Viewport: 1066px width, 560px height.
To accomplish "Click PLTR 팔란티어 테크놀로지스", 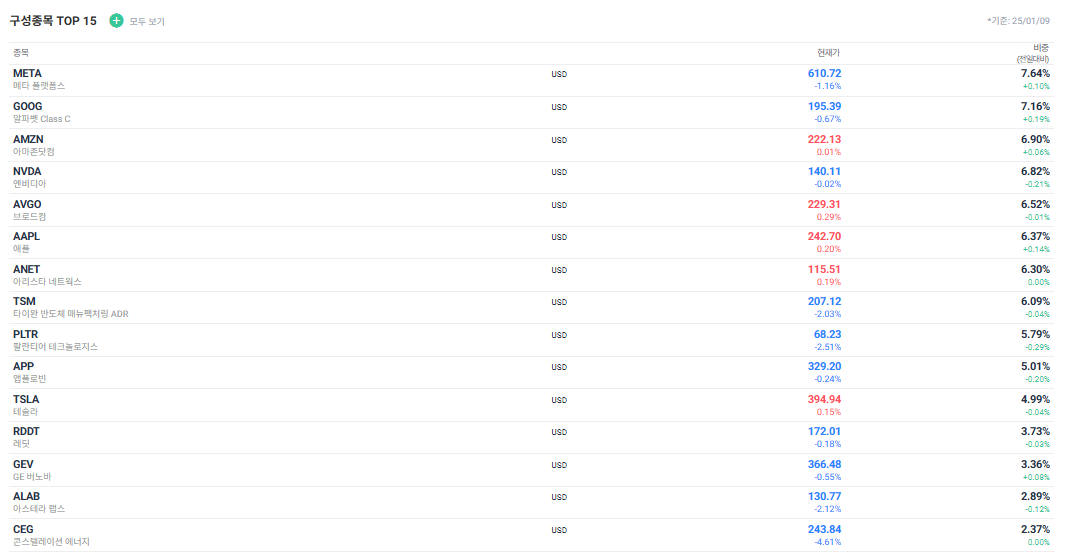I will coord(56,340).
